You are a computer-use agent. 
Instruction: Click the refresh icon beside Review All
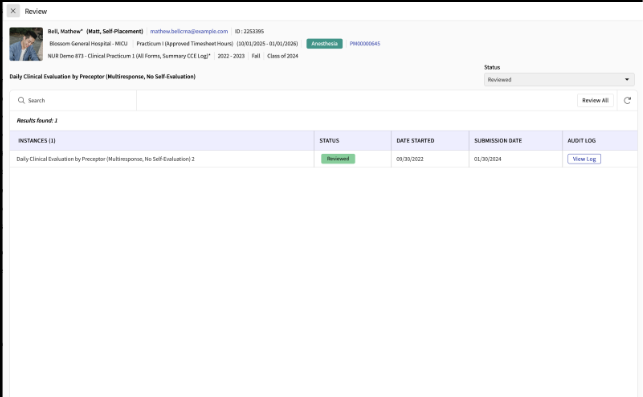(x=627, y=100)
